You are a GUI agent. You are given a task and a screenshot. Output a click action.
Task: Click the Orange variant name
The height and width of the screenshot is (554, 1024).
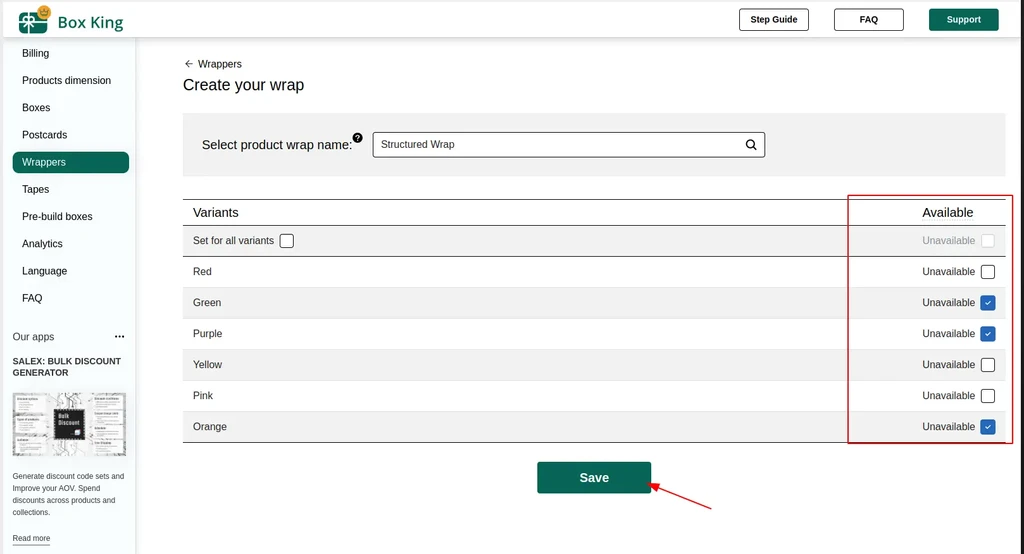tap(210, 427)
